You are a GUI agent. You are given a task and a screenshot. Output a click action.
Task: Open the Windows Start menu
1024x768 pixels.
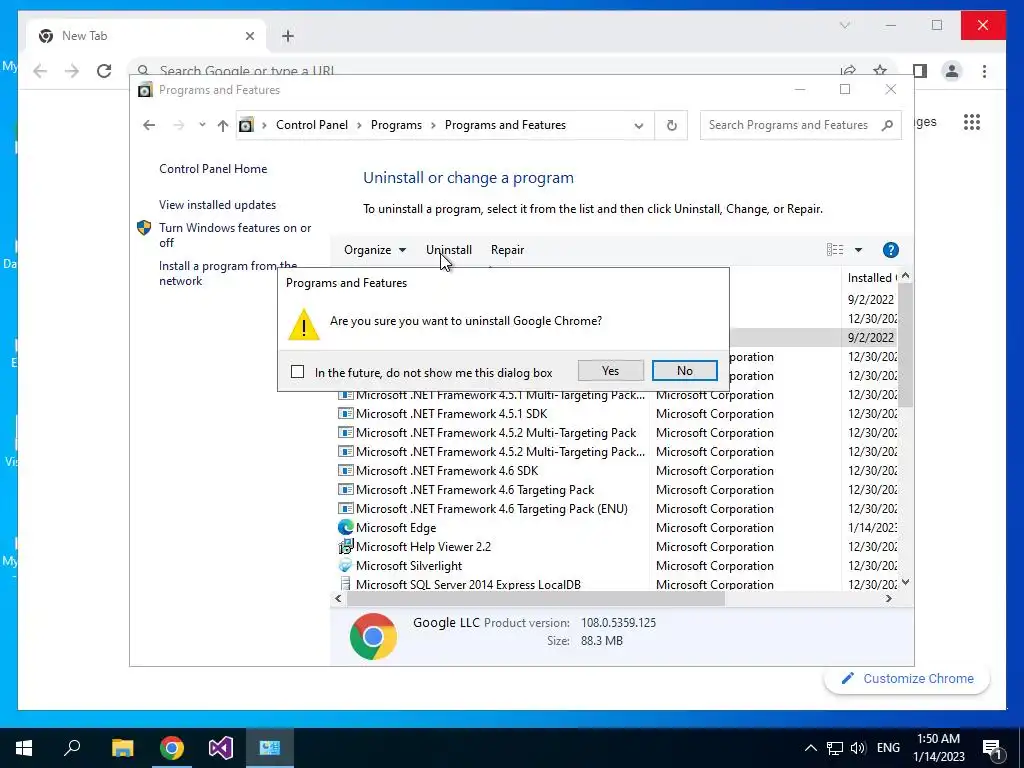click(24, 748)
